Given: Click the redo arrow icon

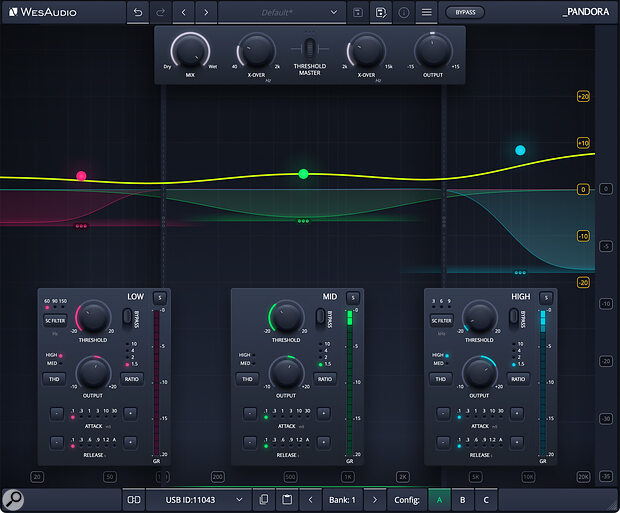Looking at the screenshot, I should [x=160, y=12].
